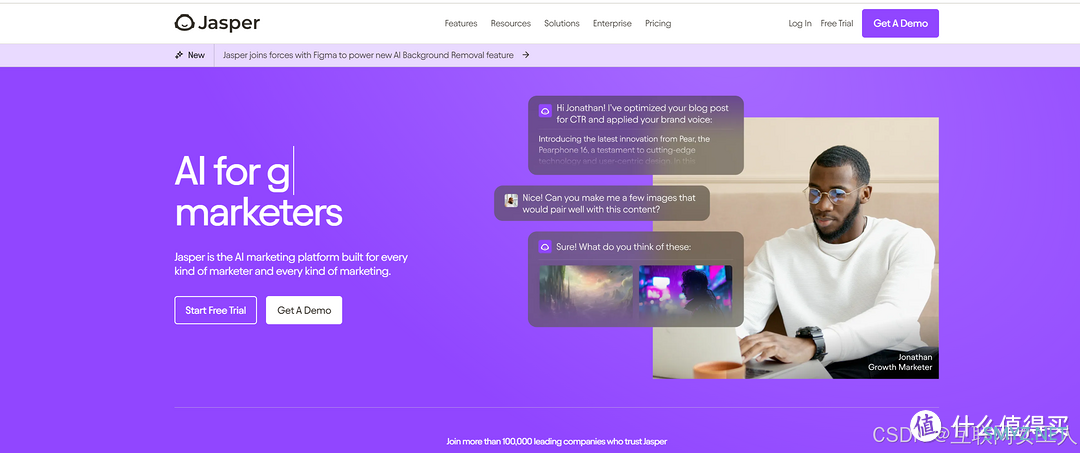Click the arrow after the Figma announcement
This screenshot has height=453, width=1080.
[x=526, y=55]
